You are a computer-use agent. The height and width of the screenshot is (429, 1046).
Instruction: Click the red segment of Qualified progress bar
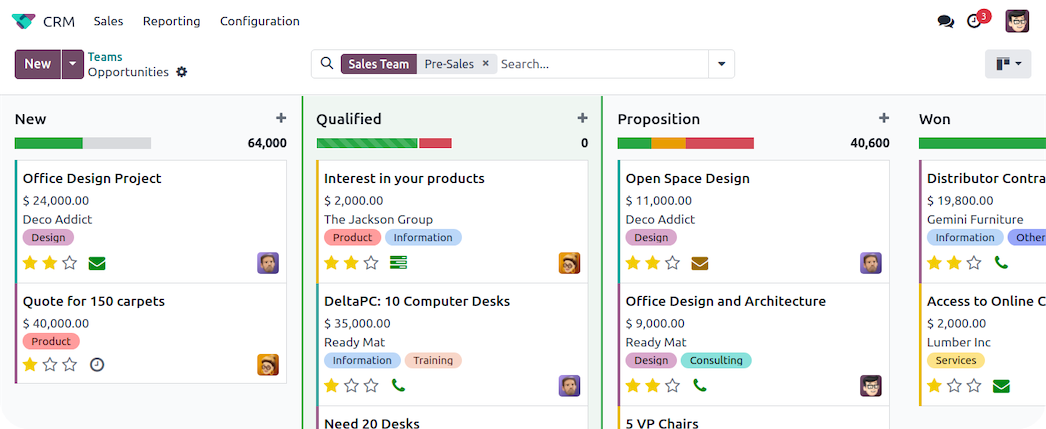(436, 143)
